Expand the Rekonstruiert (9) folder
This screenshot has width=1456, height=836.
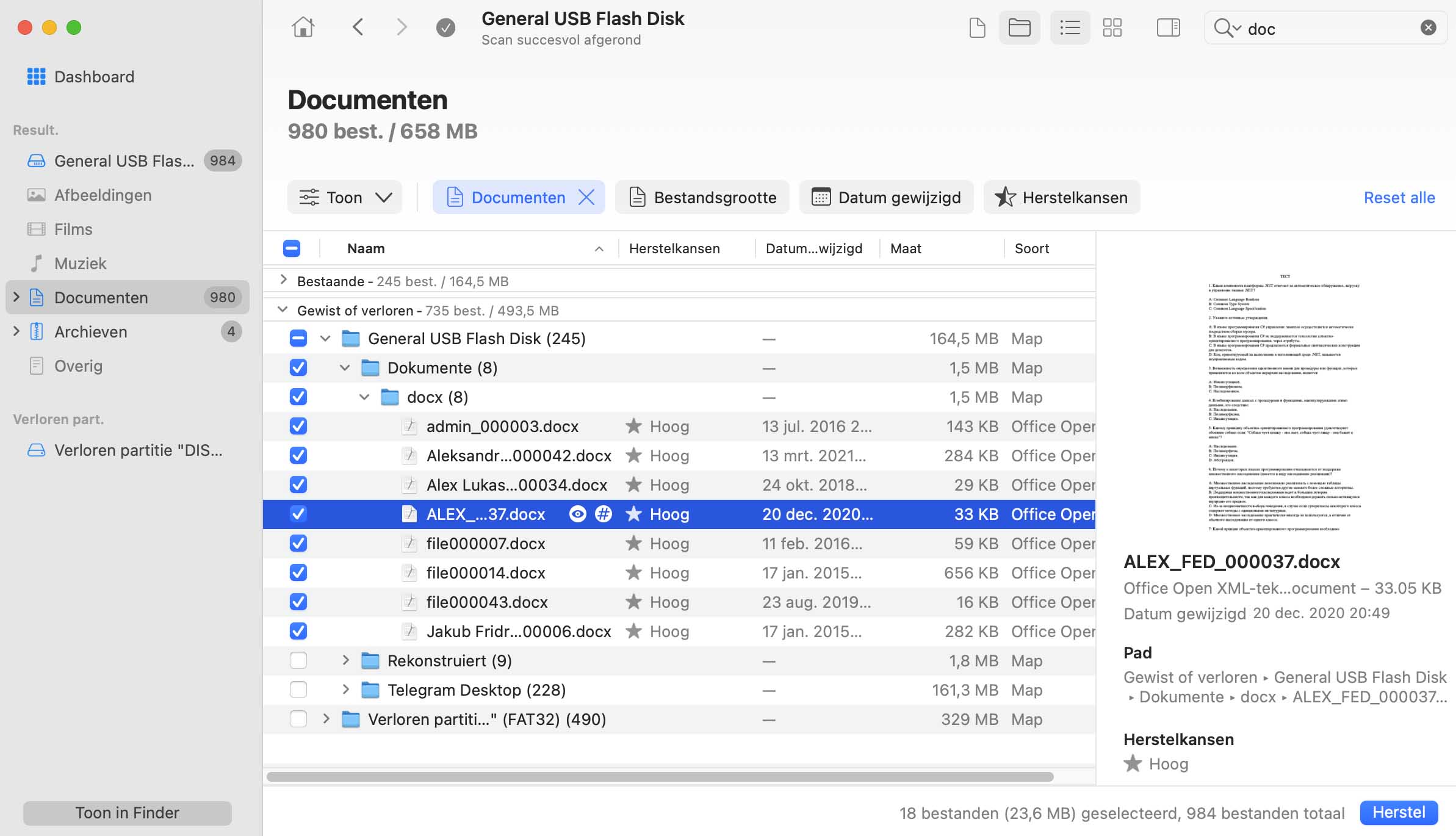[x=345, y=660]
